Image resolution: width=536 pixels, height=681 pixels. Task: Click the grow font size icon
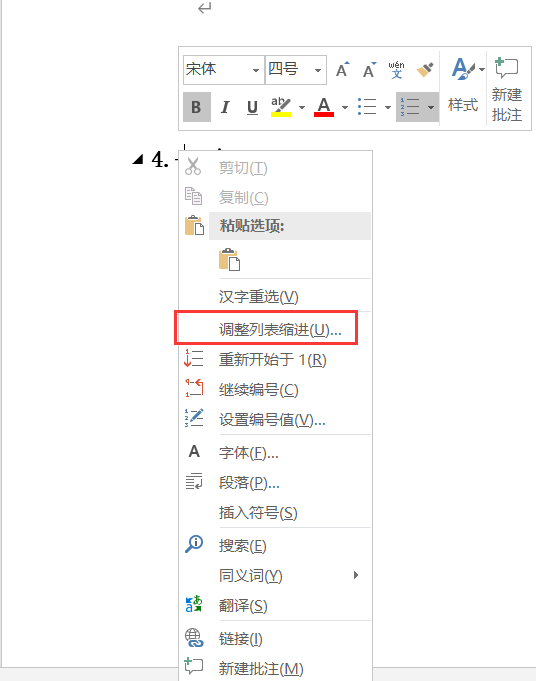[342, 69]
